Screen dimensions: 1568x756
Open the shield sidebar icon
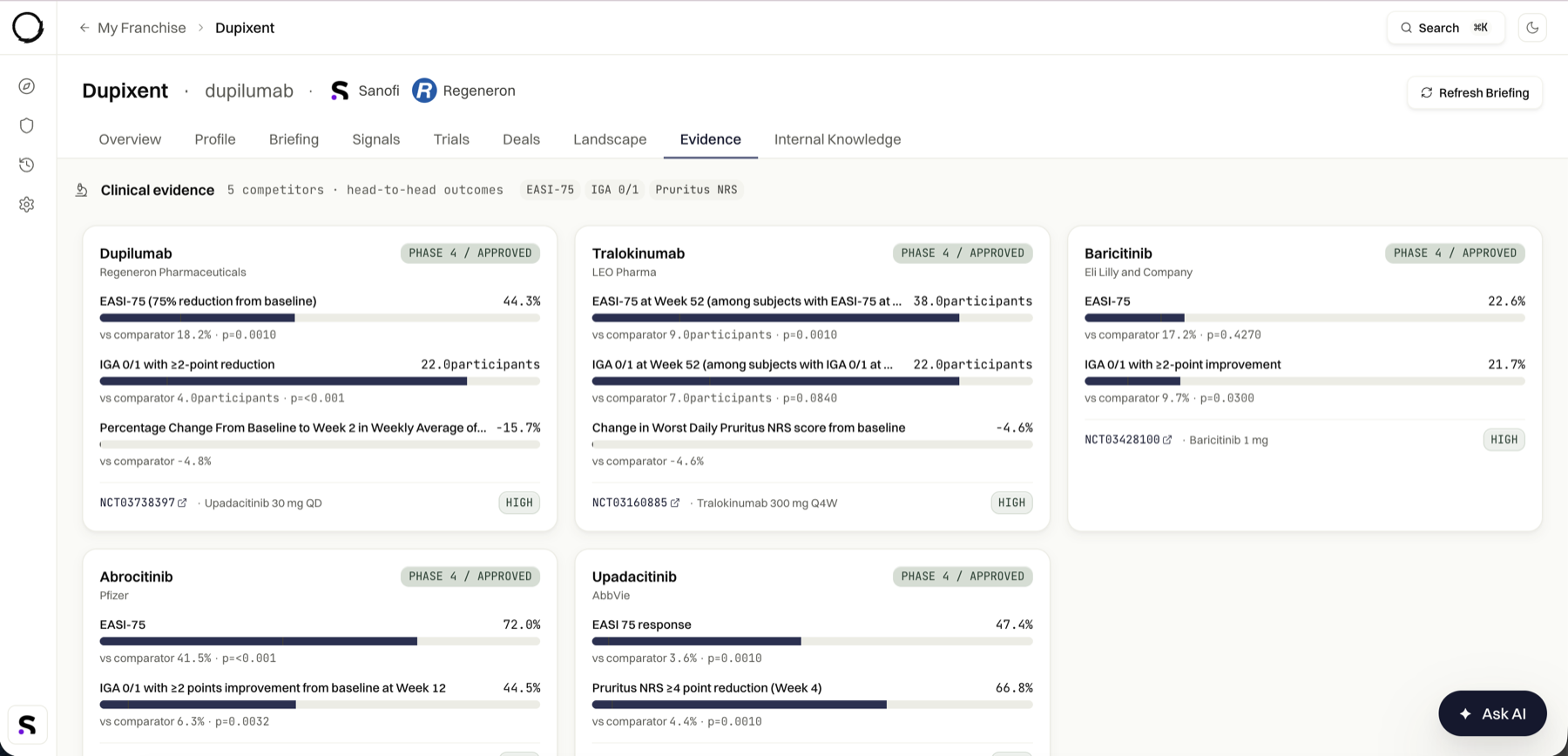[x=27, y=125]
